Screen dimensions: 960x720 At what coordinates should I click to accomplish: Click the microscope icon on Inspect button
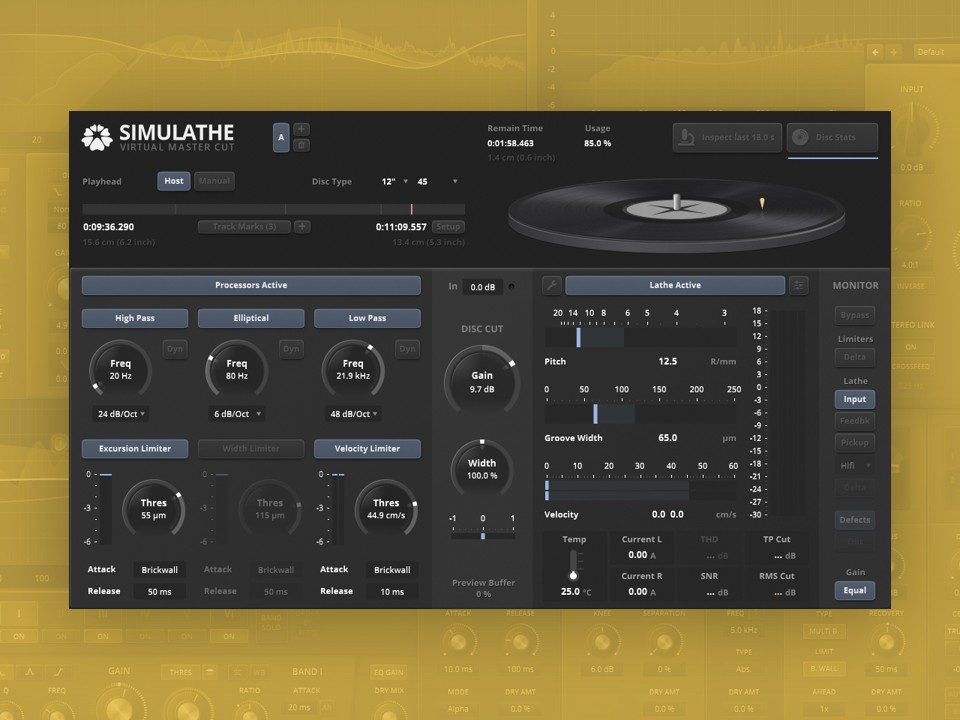click(x=687, y=137)
